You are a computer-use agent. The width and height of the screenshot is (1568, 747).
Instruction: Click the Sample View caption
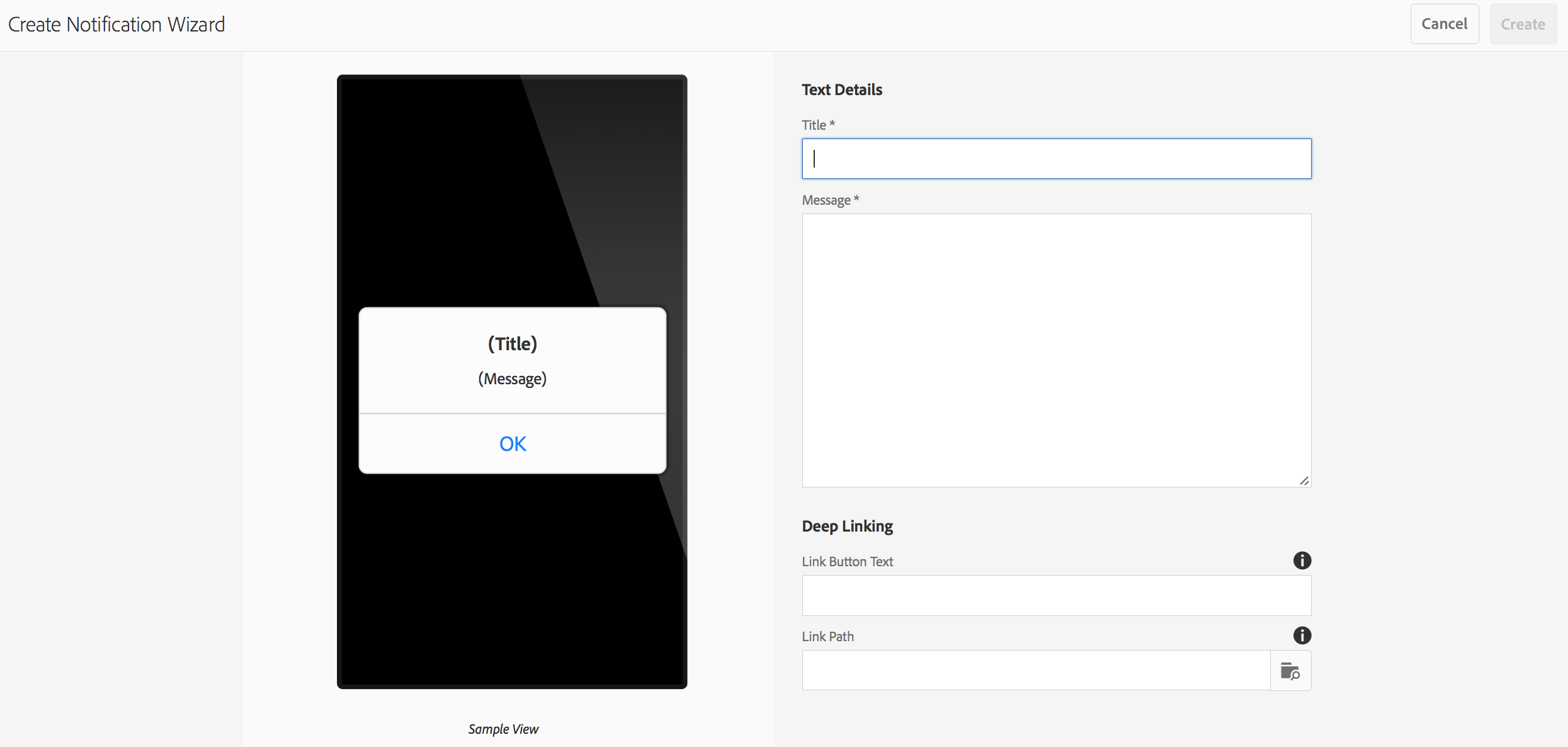(503, 729)
